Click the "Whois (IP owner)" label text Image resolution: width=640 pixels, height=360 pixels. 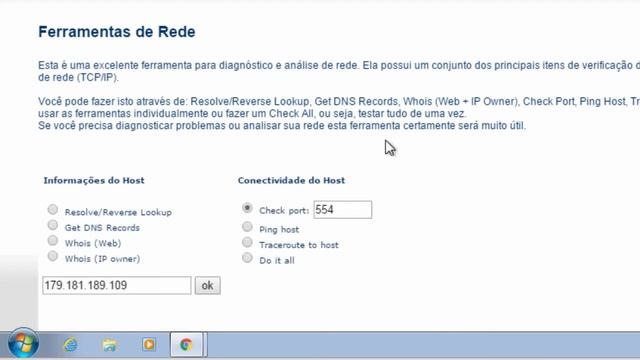(102, 259)
